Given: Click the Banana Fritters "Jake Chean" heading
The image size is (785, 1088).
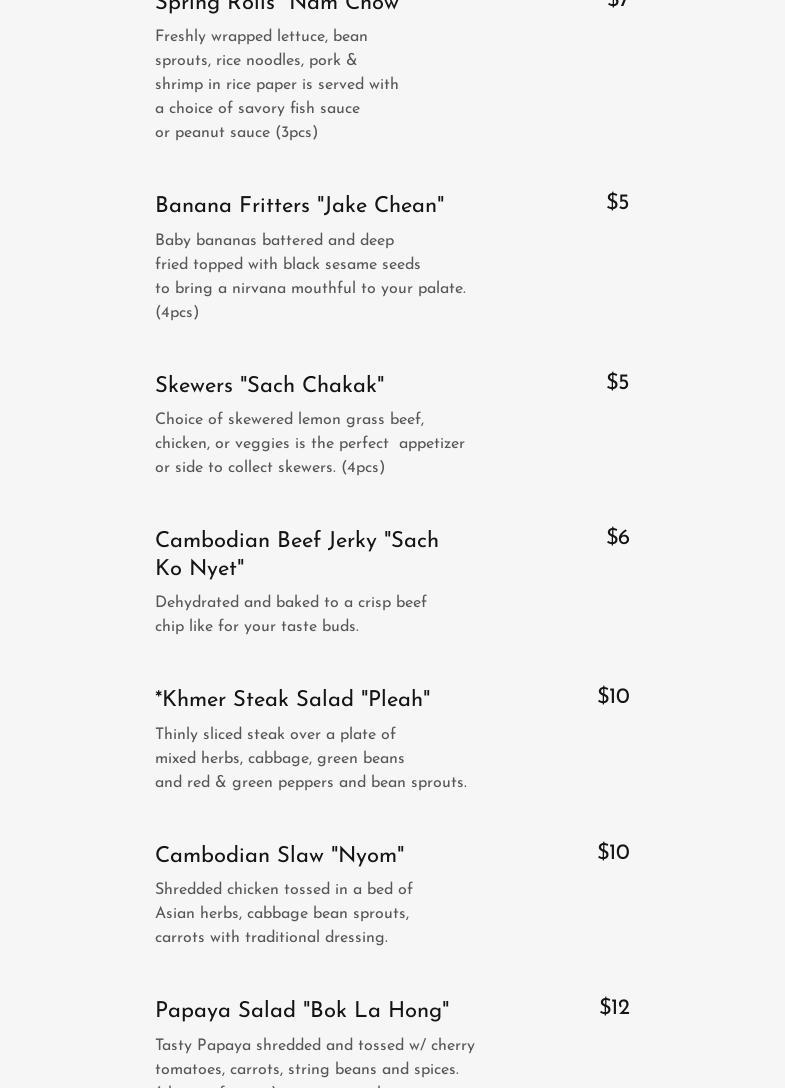Looking at the screenshot, I should [299, 206].
